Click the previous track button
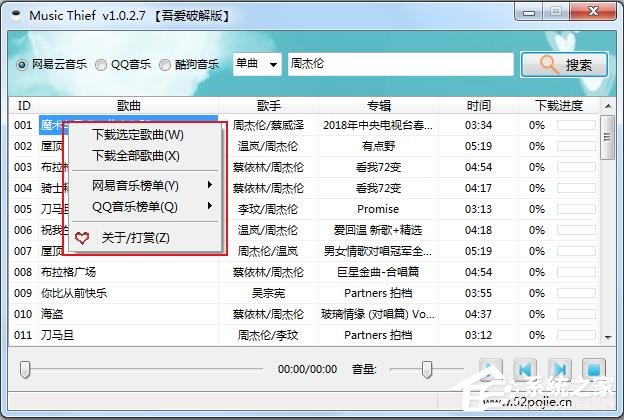Screen dimensions: 624x420 coord(525,369)
